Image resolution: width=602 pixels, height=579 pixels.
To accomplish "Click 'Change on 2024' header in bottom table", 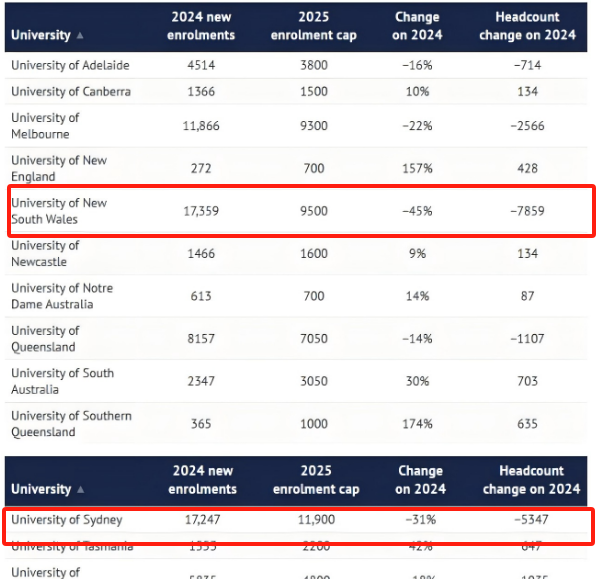I will click(x=420, y=480).
